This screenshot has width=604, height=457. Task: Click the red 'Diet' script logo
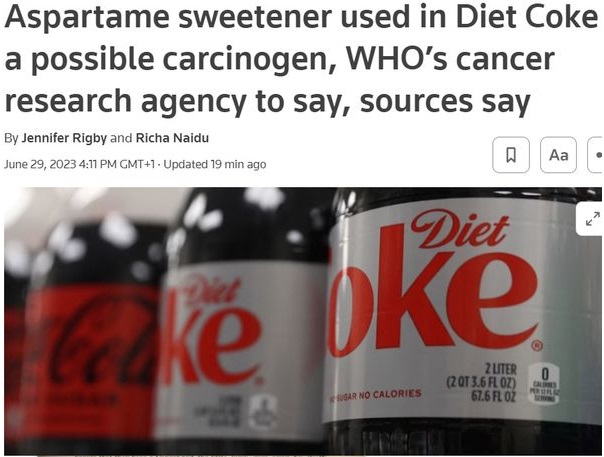click(x=458, y=229)
